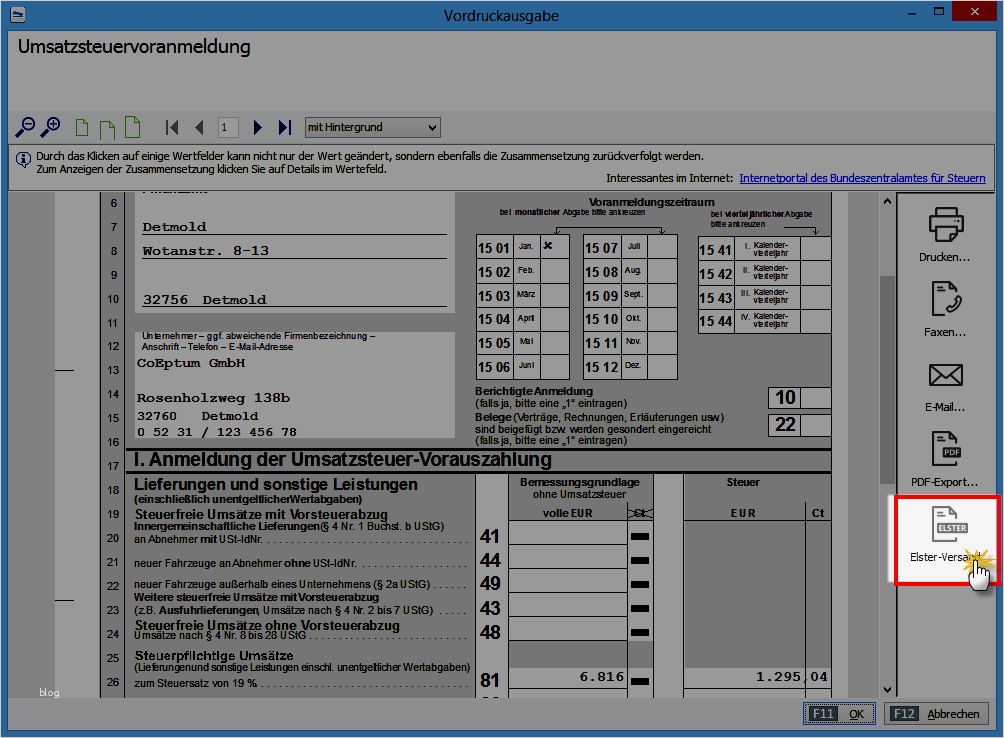Jump to the last page
This screenshot has width=1004, height=738.
coord(284,127)
